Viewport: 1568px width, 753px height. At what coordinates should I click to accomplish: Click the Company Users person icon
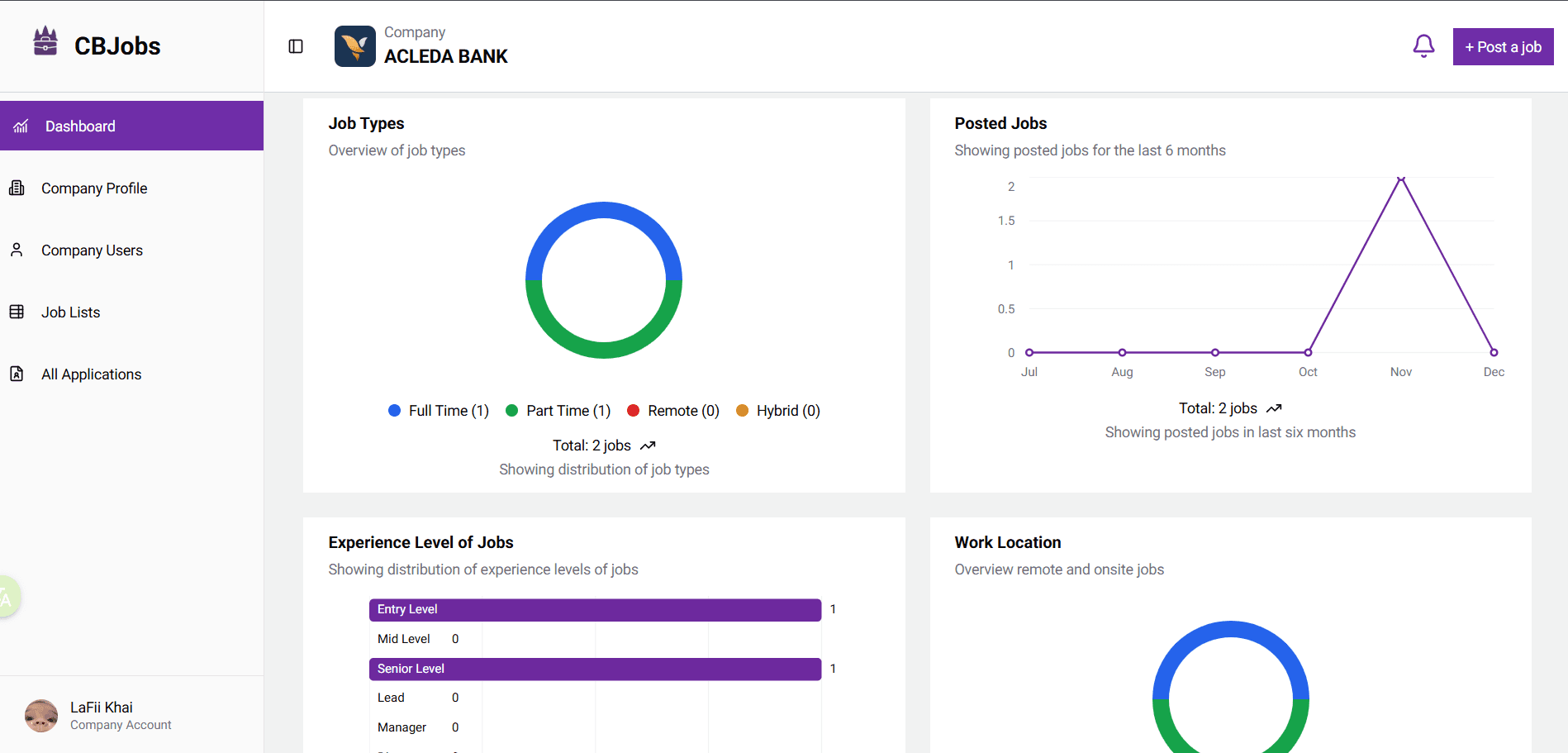(x=17, y=250)
